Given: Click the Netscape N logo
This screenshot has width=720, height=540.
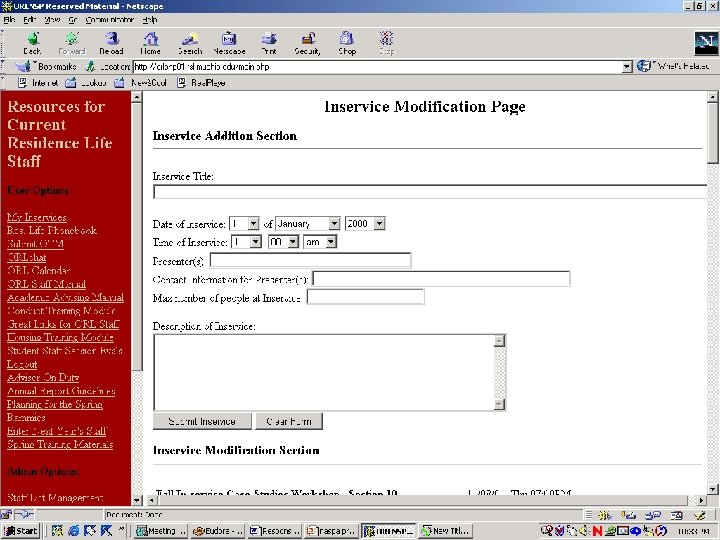Looking at the screenshot, I should 706,44.
